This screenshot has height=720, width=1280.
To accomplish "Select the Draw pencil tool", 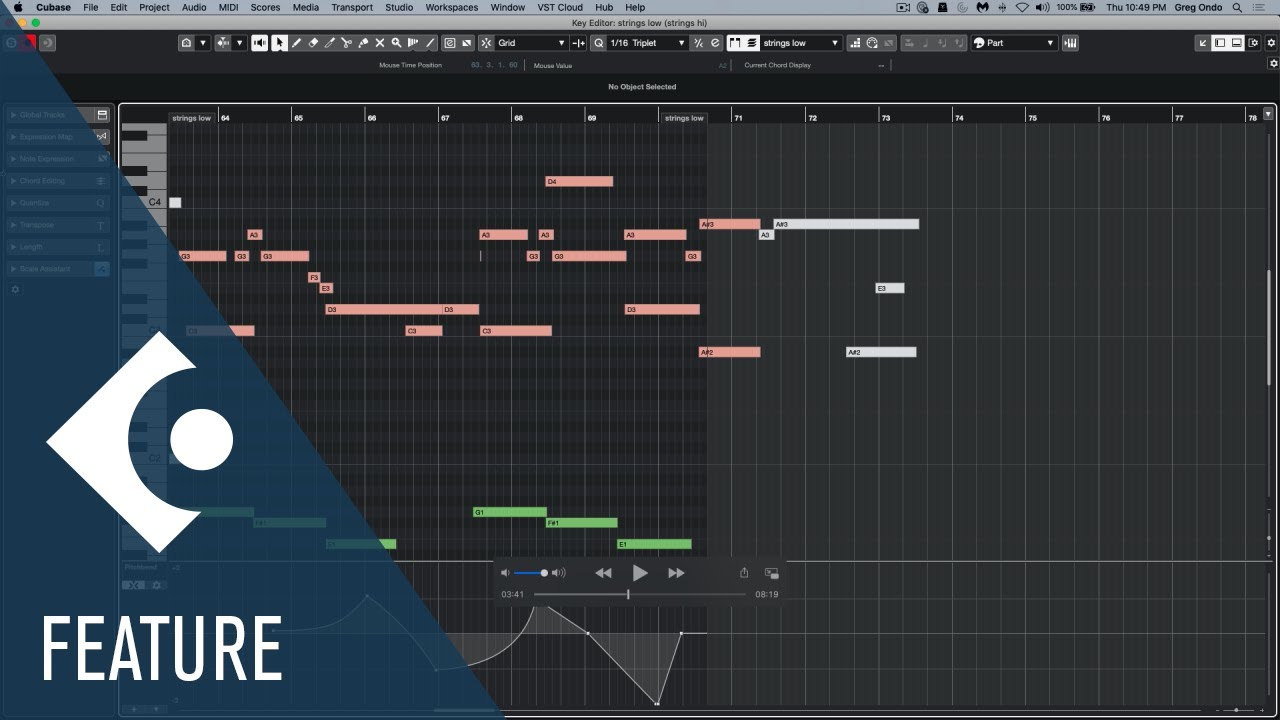I will [296, 43].
